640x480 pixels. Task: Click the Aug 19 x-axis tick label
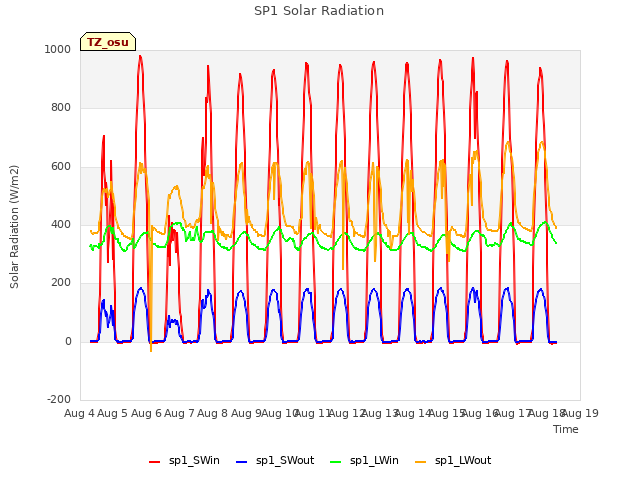580,413
